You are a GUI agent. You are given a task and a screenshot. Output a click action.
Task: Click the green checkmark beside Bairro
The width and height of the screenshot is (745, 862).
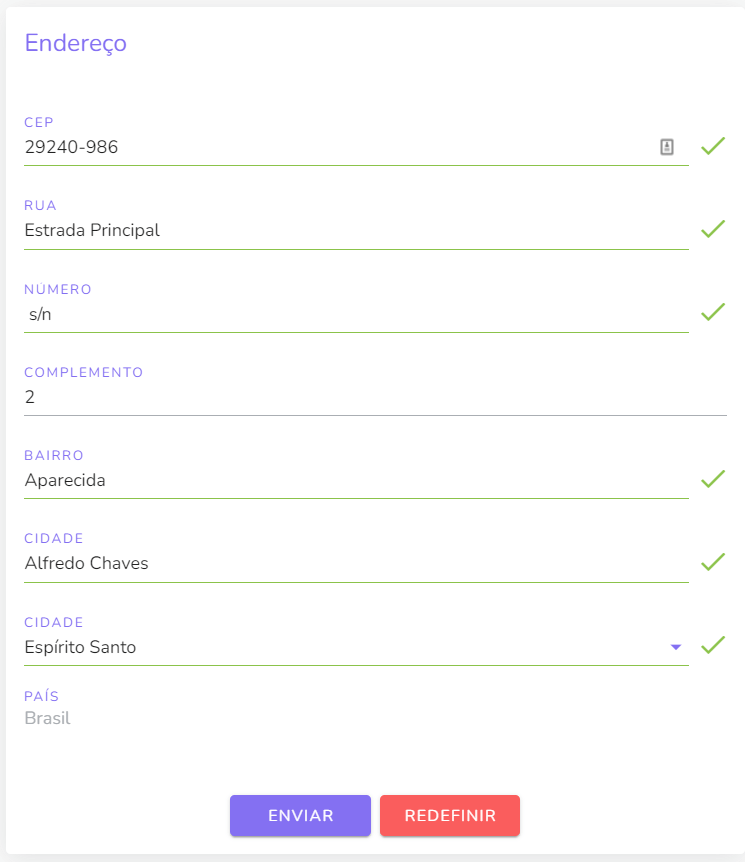tap(713, 479)
